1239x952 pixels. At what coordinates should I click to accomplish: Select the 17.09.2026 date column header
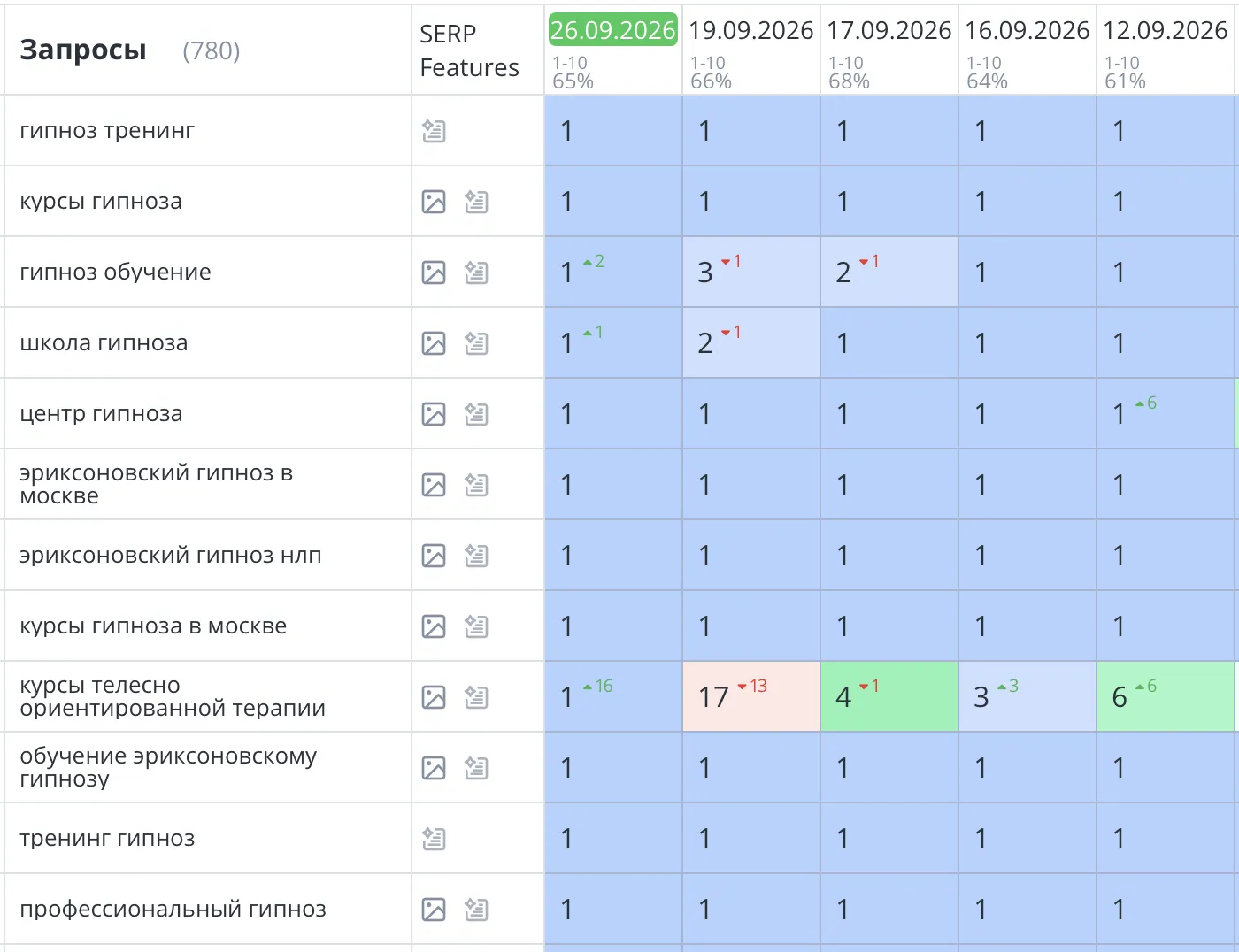889,30
